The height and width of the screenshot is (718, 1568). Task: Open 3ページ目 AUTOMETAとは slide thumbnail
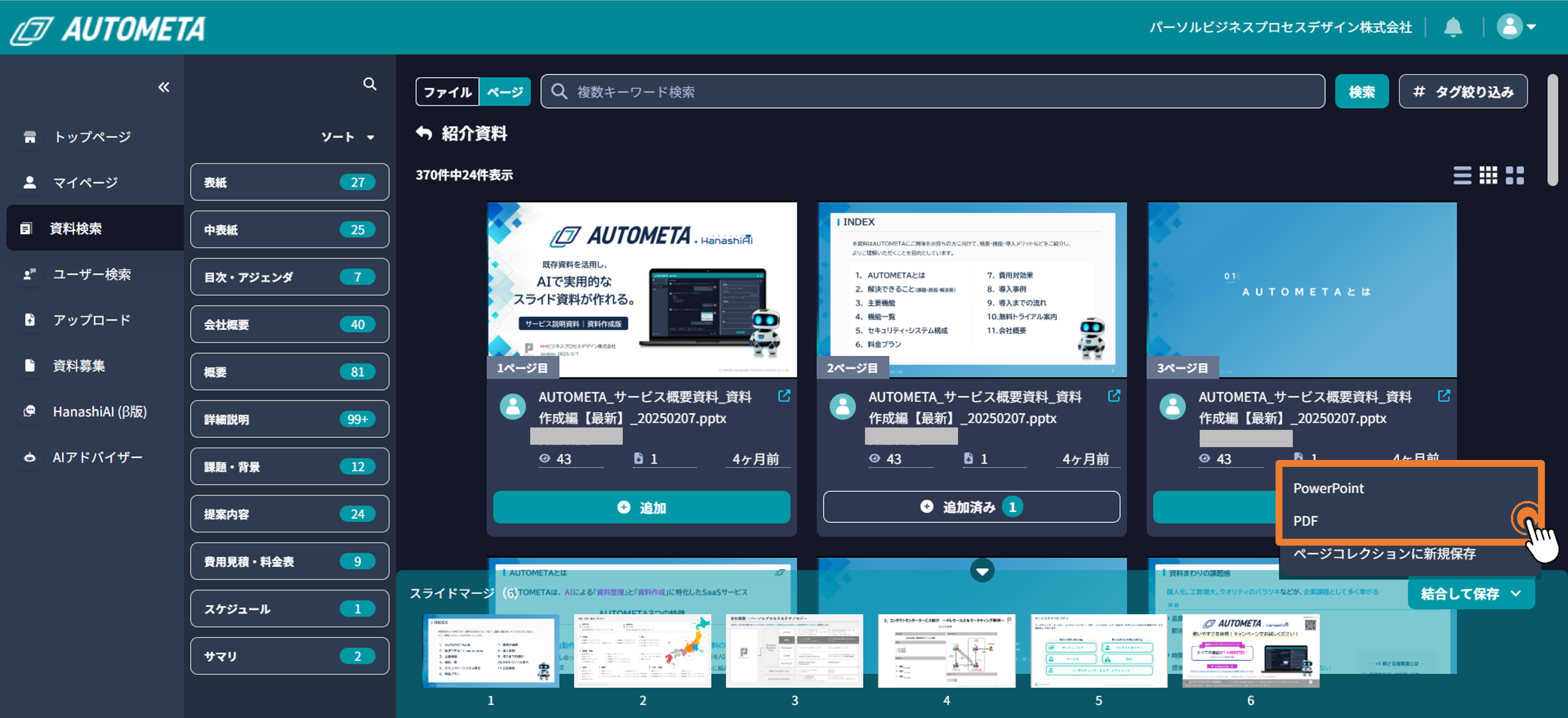pyautogui.click(x=1301, y=290)
